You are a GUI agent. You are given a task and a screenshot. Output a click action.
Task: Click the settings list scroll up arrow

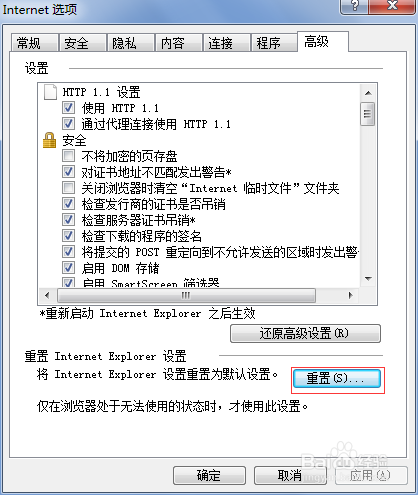pyautogui.click(x=368, y=93)
